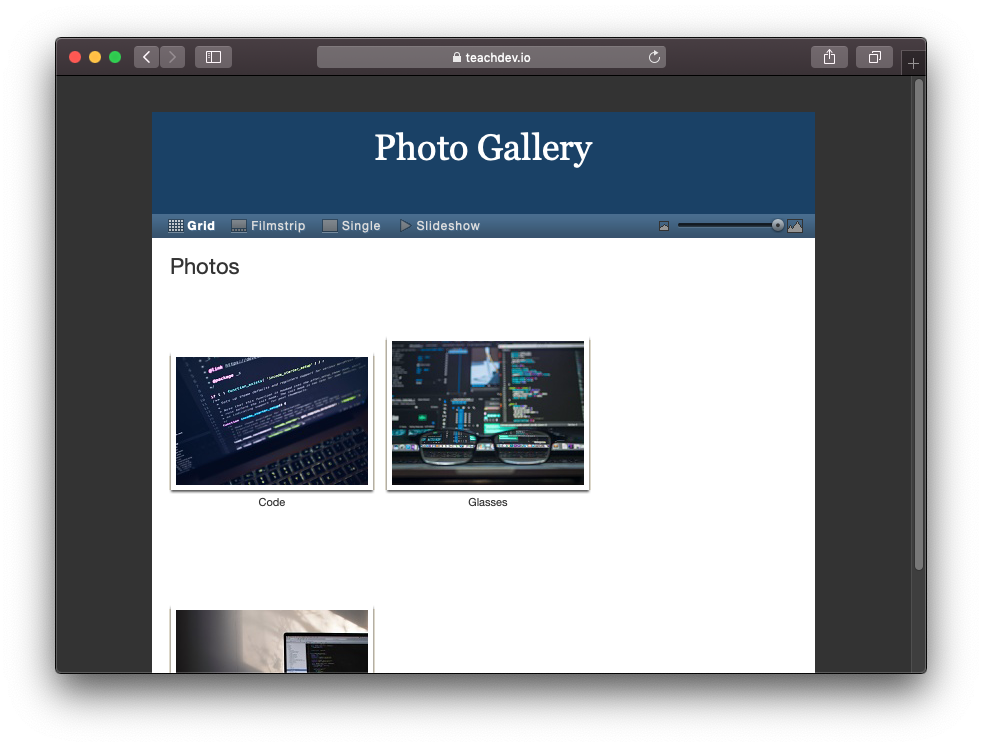This screenshot has height=747, width=982.
Task: Open the Code photo thumbnail
Action: (272, 421)
